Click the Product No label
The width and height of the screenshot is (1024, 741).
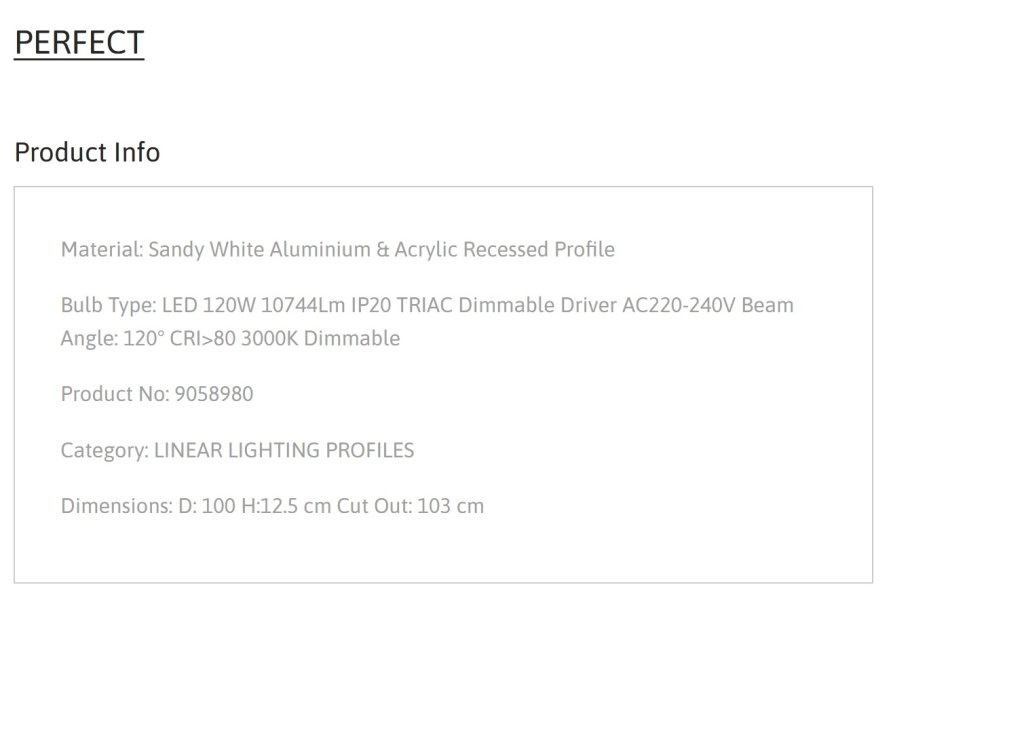tap(115, 394)
